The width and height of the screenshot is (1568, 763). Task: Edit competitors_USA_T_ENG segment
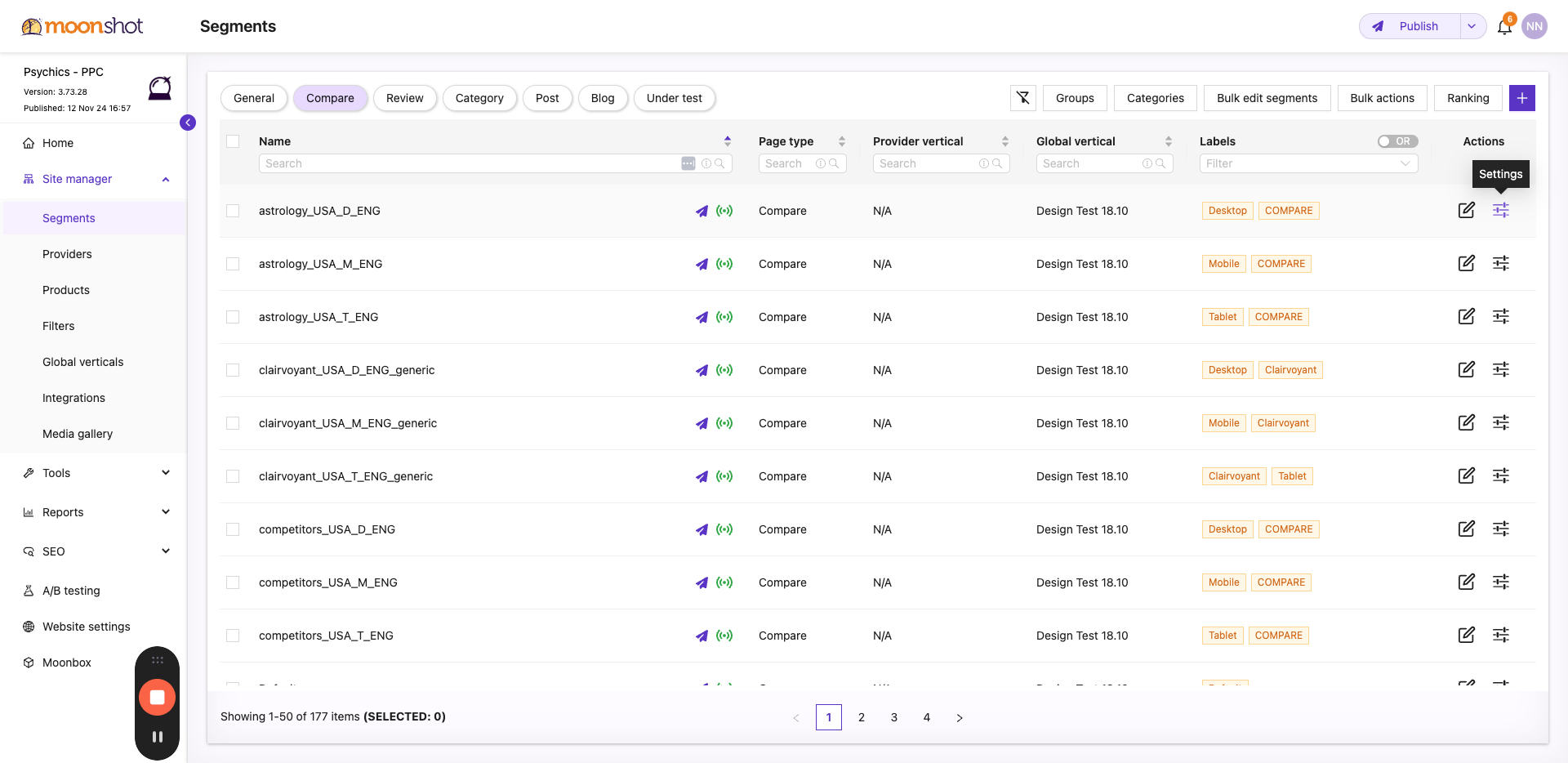1467,636
